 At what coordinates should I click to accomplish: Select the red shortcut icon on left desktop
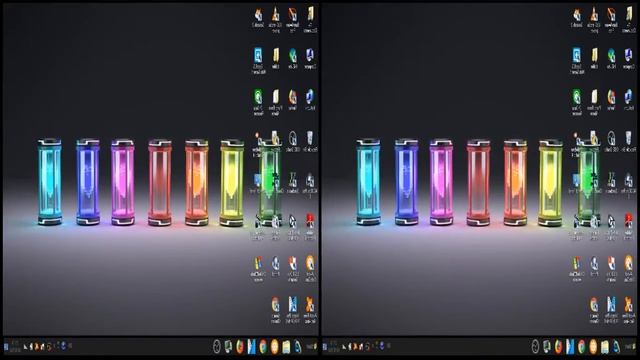(310, 221)
